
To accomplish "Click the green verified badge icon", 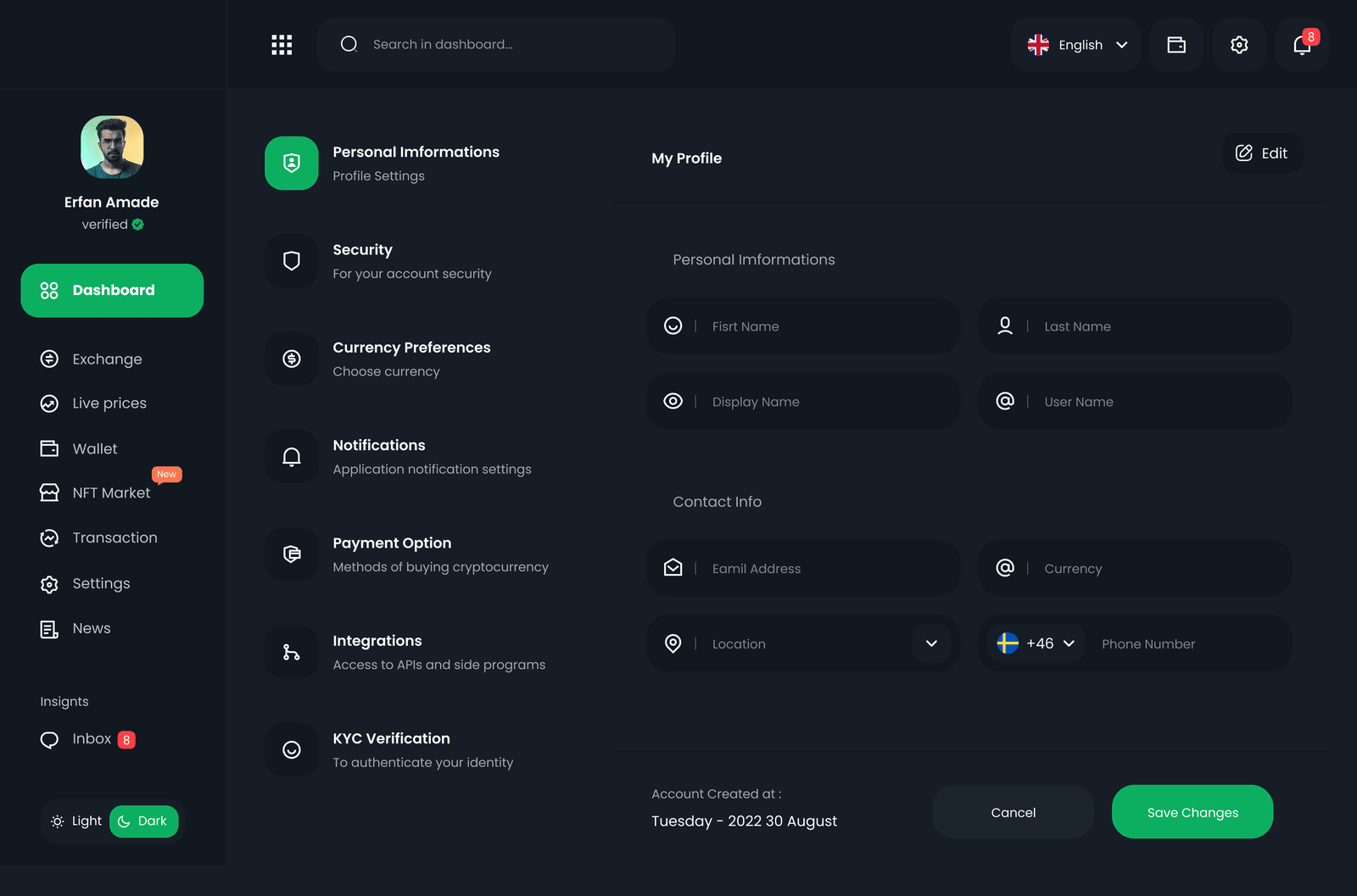I will click(137, 225).
